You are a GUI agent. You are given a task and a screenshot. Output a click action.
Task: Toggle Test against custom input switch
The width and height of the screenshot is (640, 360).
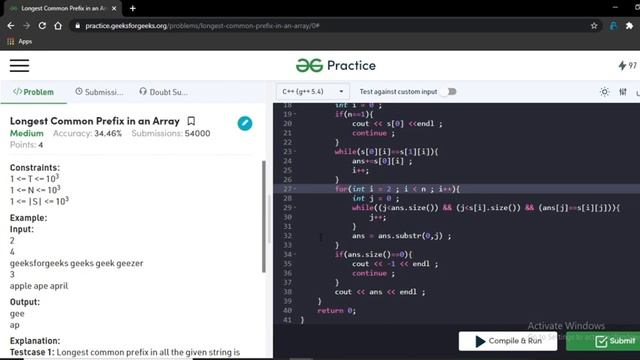[x=448, y=92]
